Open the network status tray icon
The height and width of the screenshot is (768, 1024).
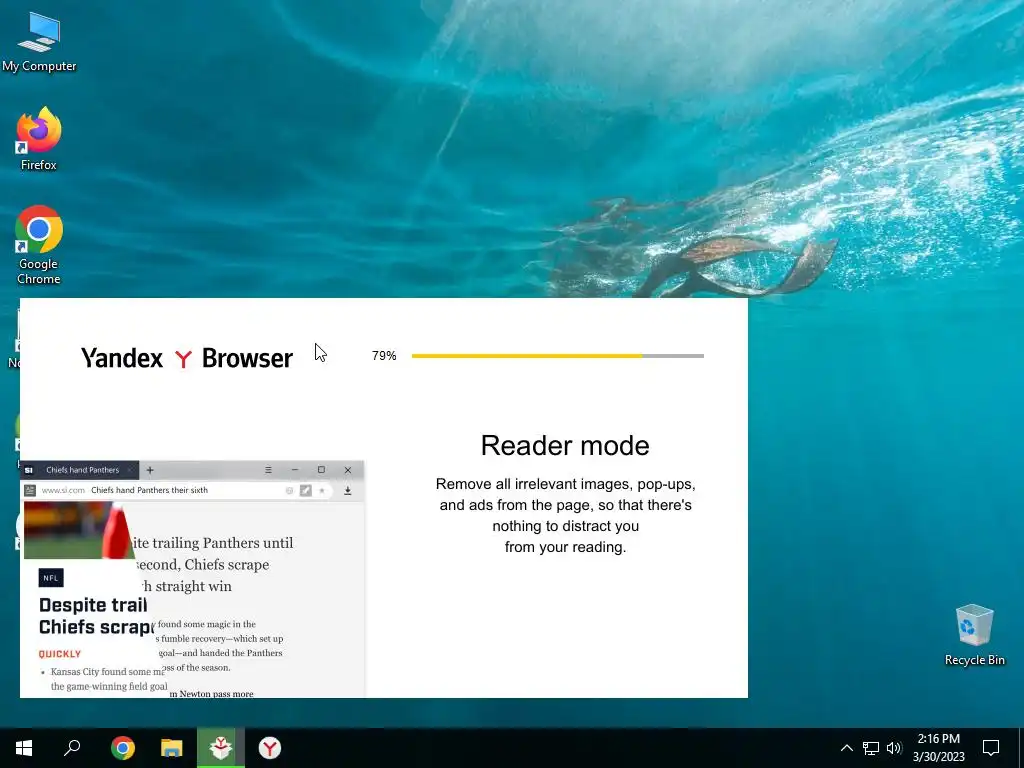(x=871, y=748)
